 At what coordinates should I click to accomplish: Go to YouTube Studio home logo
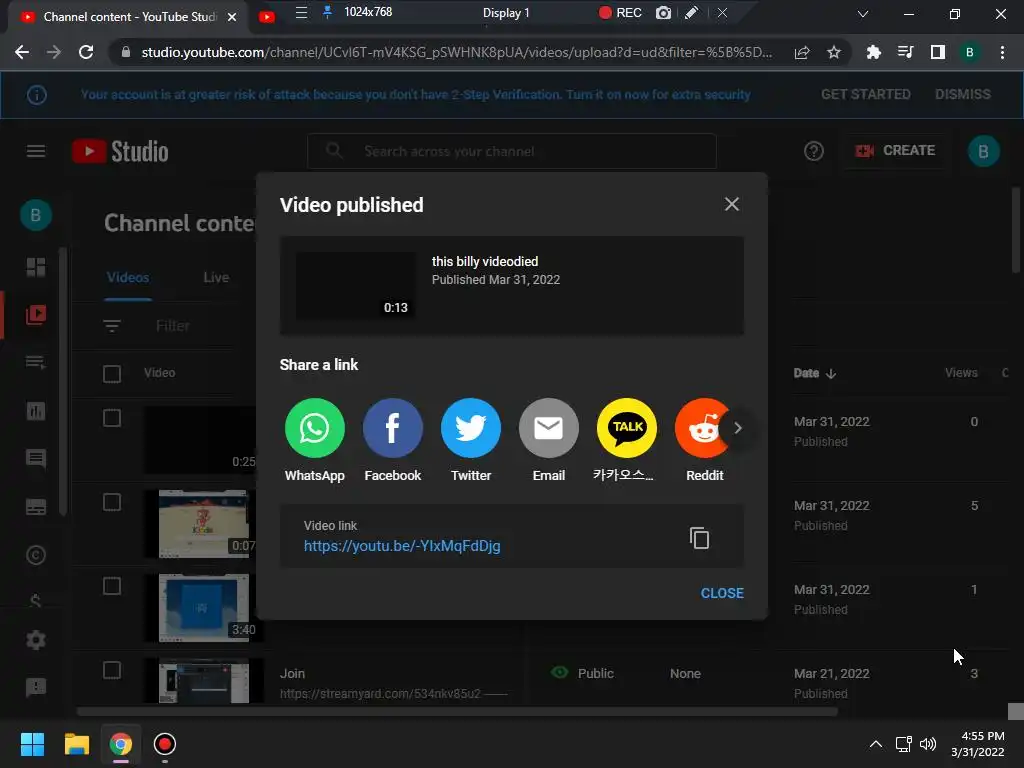point(120,152)
